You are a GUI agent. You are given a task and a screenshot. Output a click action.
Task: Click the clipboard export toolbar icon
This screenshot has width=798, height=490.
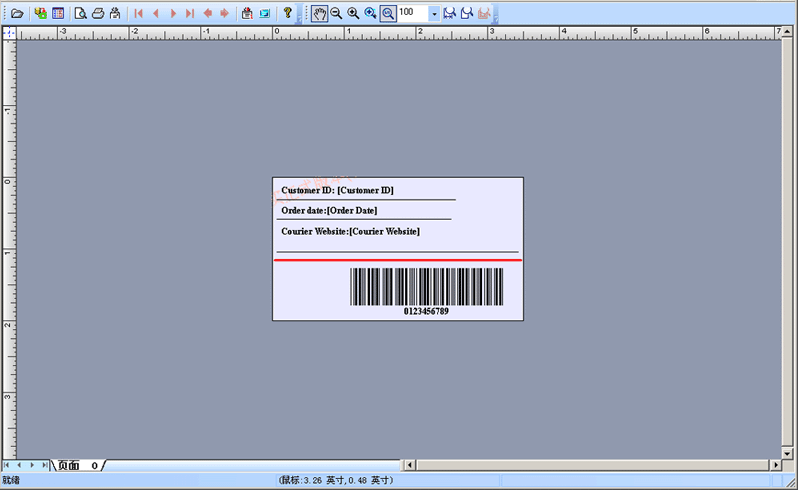point(247,13)
